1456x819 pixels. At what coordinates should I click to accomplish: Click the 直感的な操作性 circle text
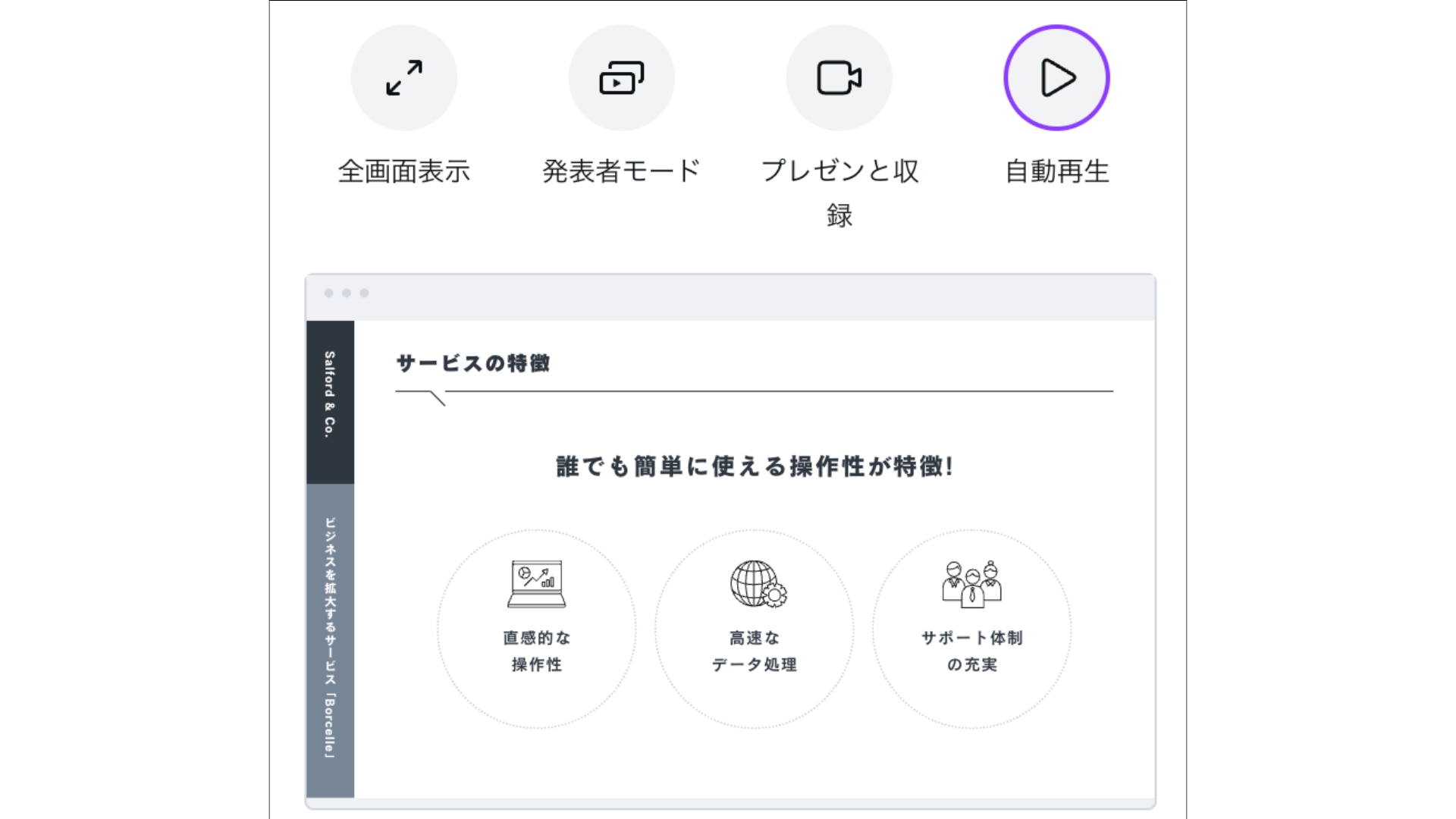[x=536, y=651]
